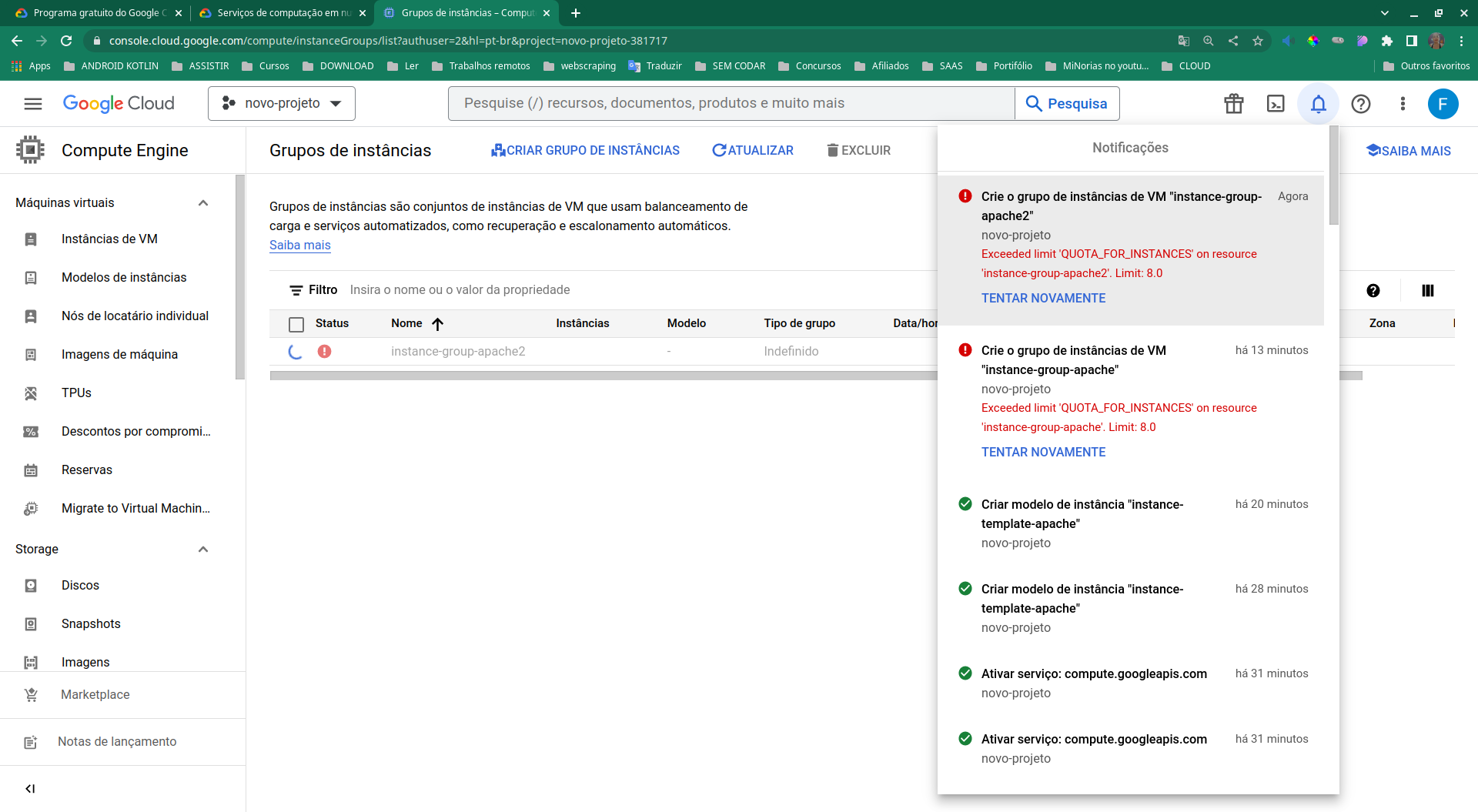Select the all-rows checkbox in table header

(296, 324)
